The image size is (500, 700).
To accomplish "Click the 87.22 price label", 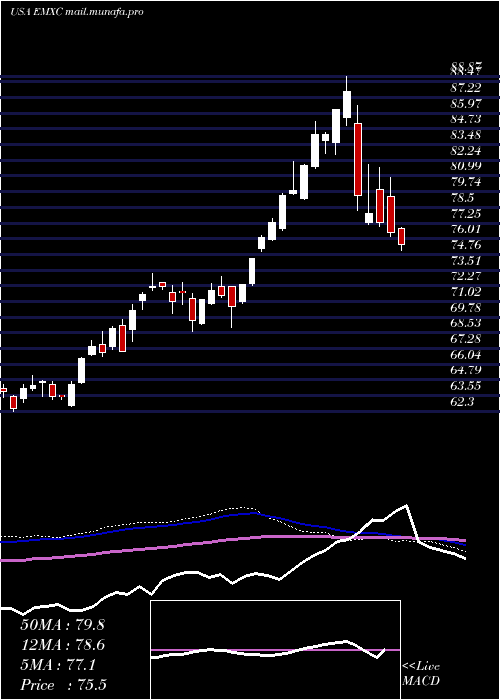I will (x=468, y=88).
